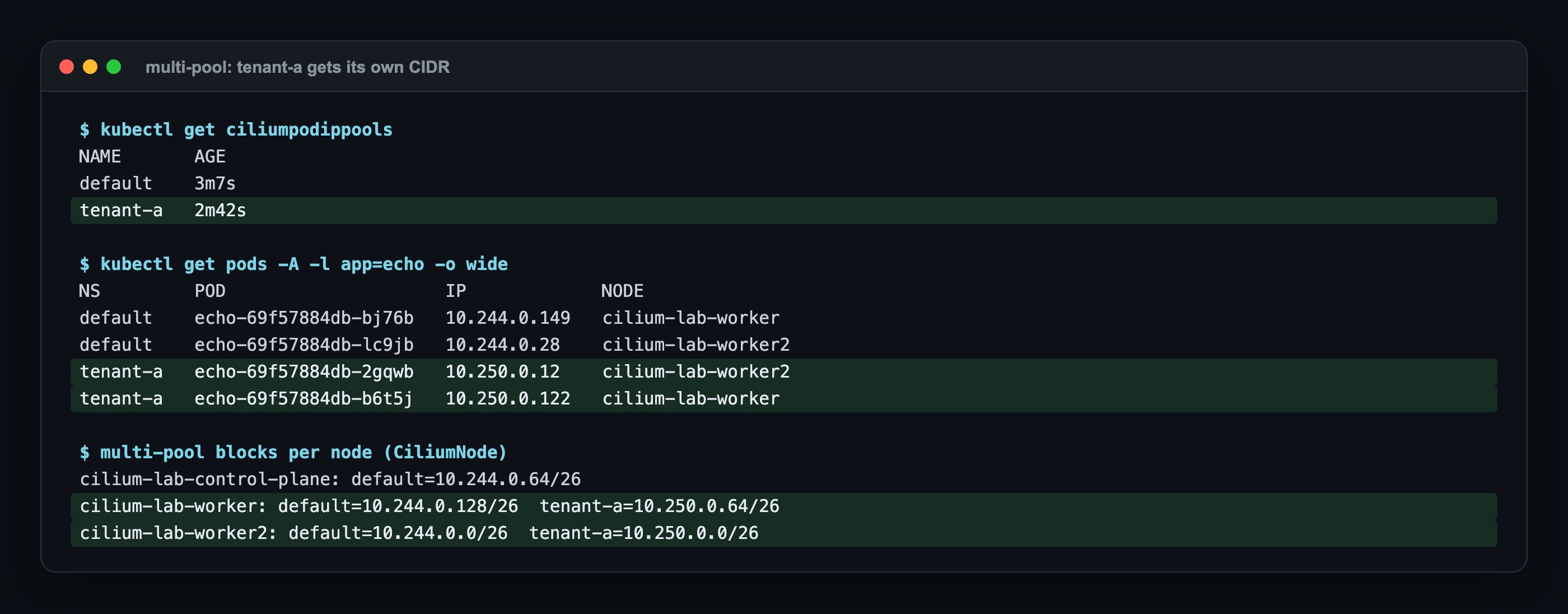Click namespace 'default' in the bj76b pod row
This screenshot has width=1568, height=614.
pyautogui.click(x=116, y=317)
